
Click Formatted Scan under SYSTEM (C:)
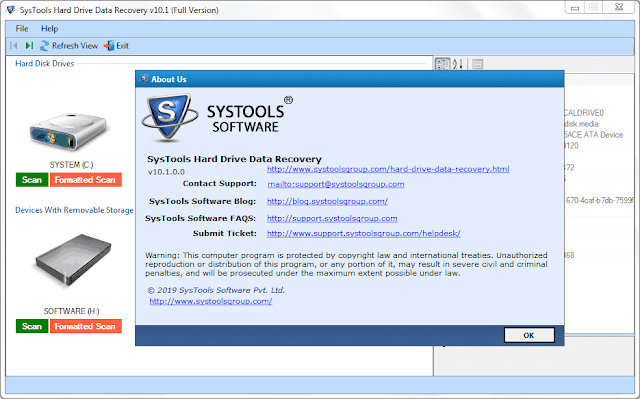86,180
